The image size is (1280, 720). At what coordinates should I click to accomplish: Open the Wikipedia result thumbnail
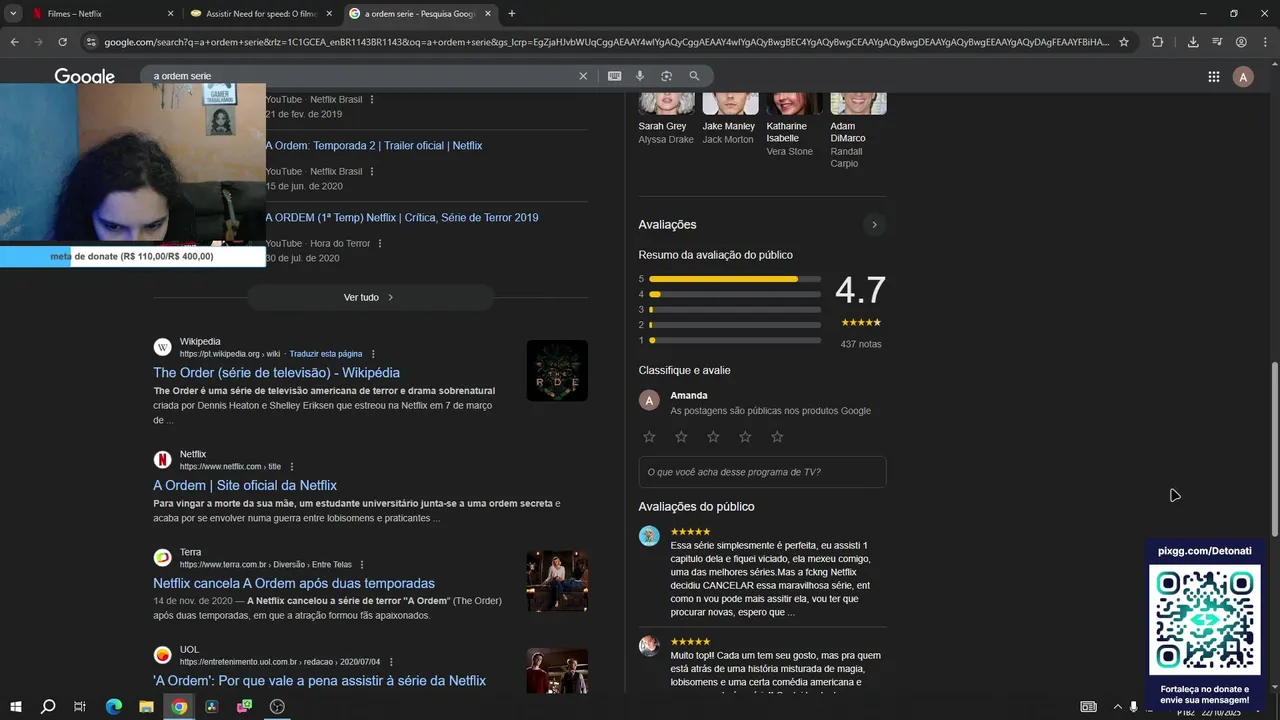[557, 371]
